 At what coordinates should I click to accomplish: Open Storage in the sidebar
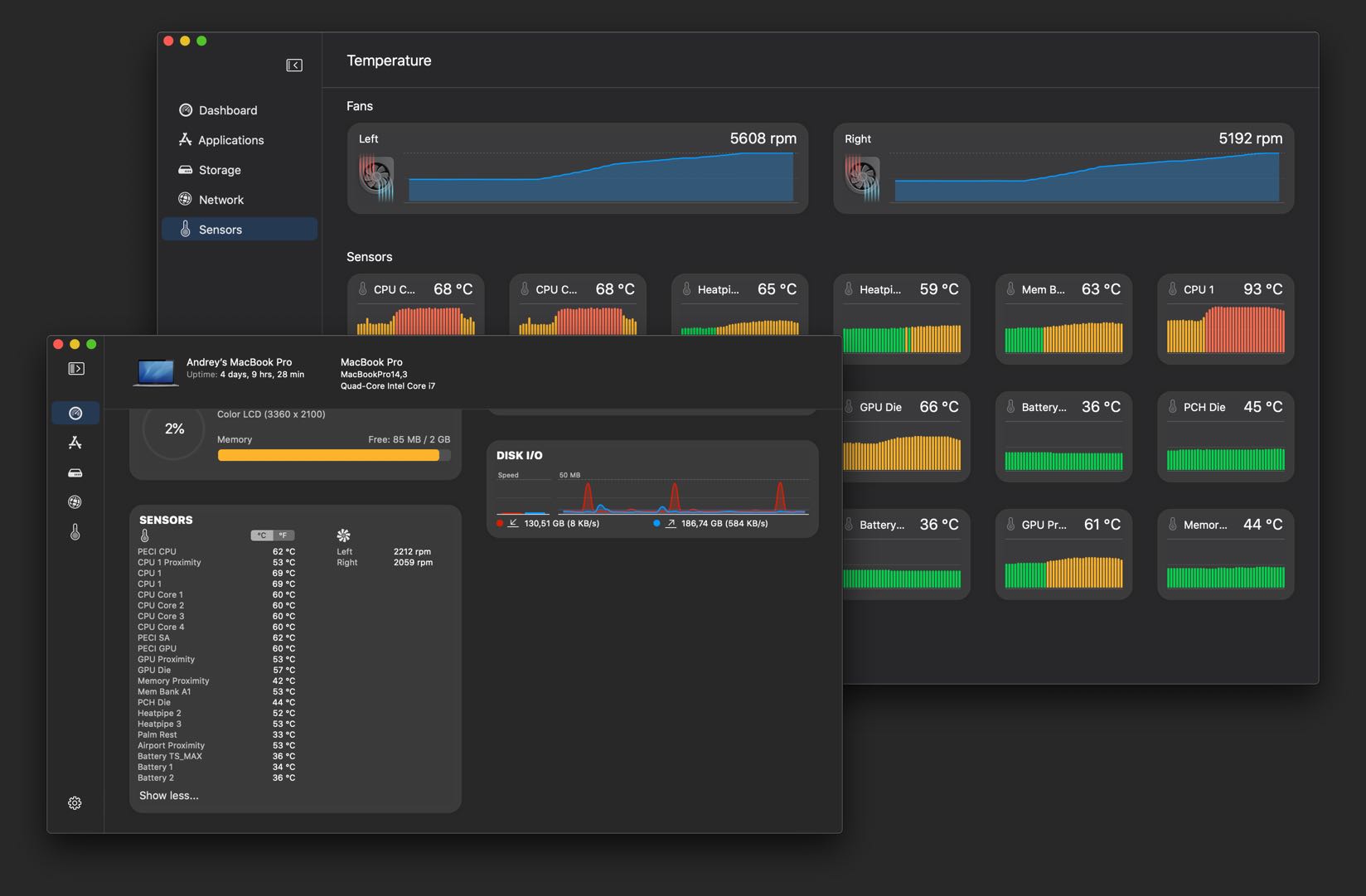click(220, 170)
